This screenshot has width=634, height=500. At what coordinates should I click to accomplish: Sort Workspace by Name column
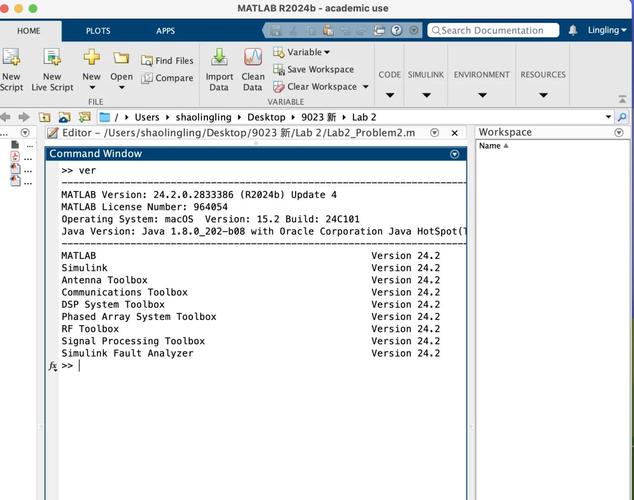click(493, 146)
